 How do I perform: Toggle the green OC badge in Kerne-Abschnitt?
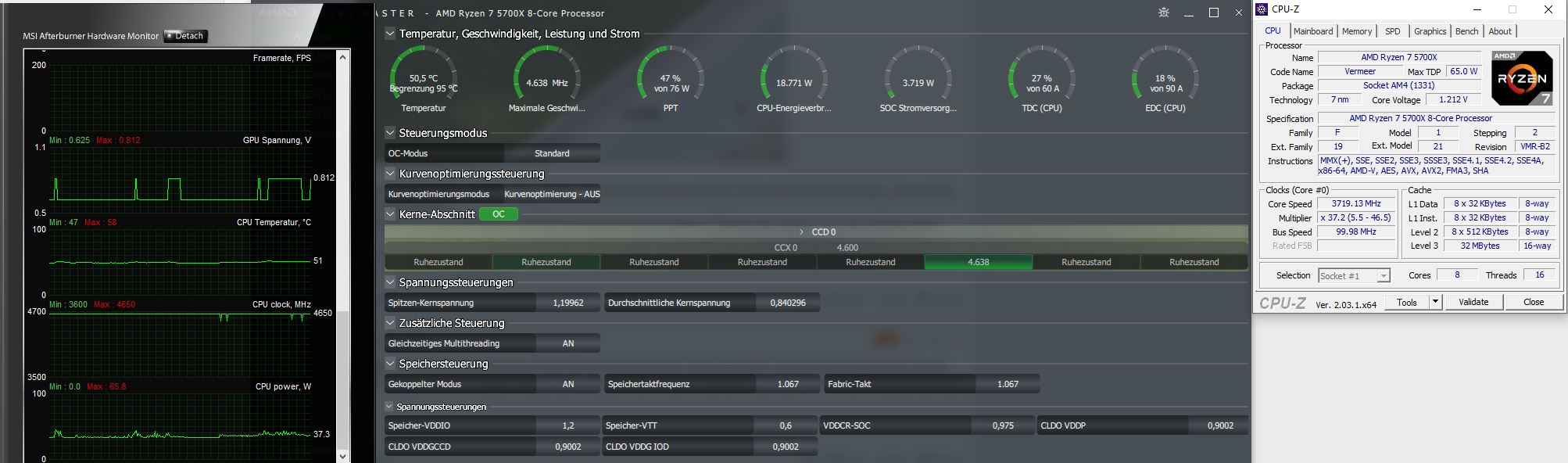[498, 214]
